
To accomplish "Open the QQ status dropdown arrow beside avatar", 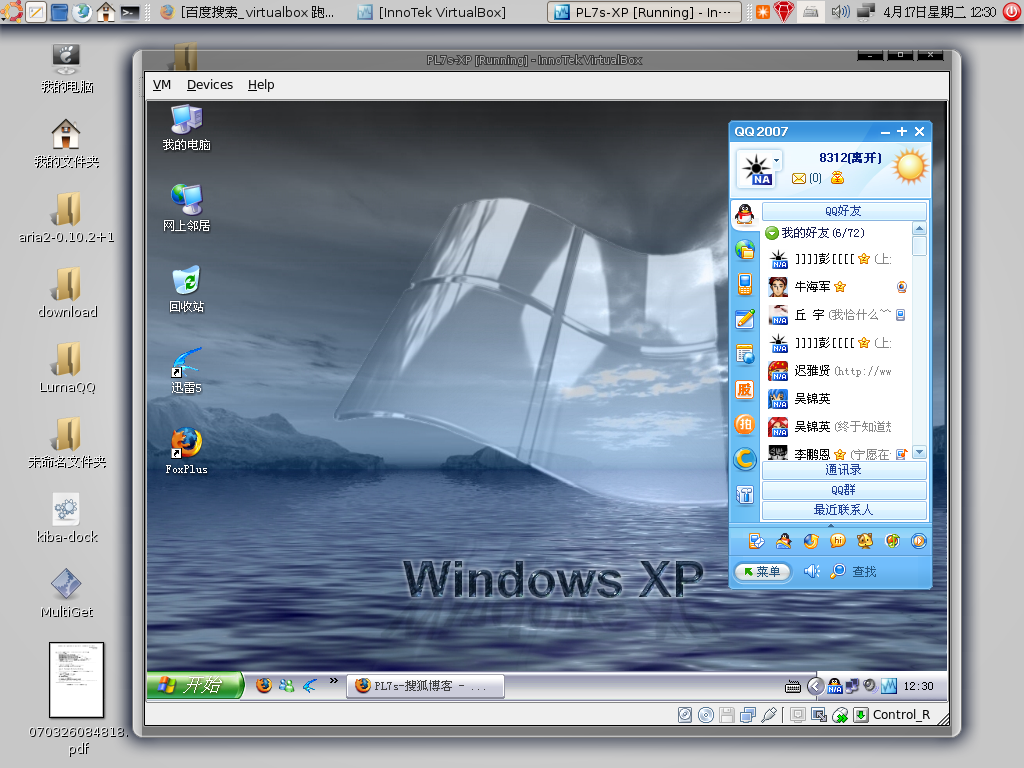I will click(x=776, y=159).
